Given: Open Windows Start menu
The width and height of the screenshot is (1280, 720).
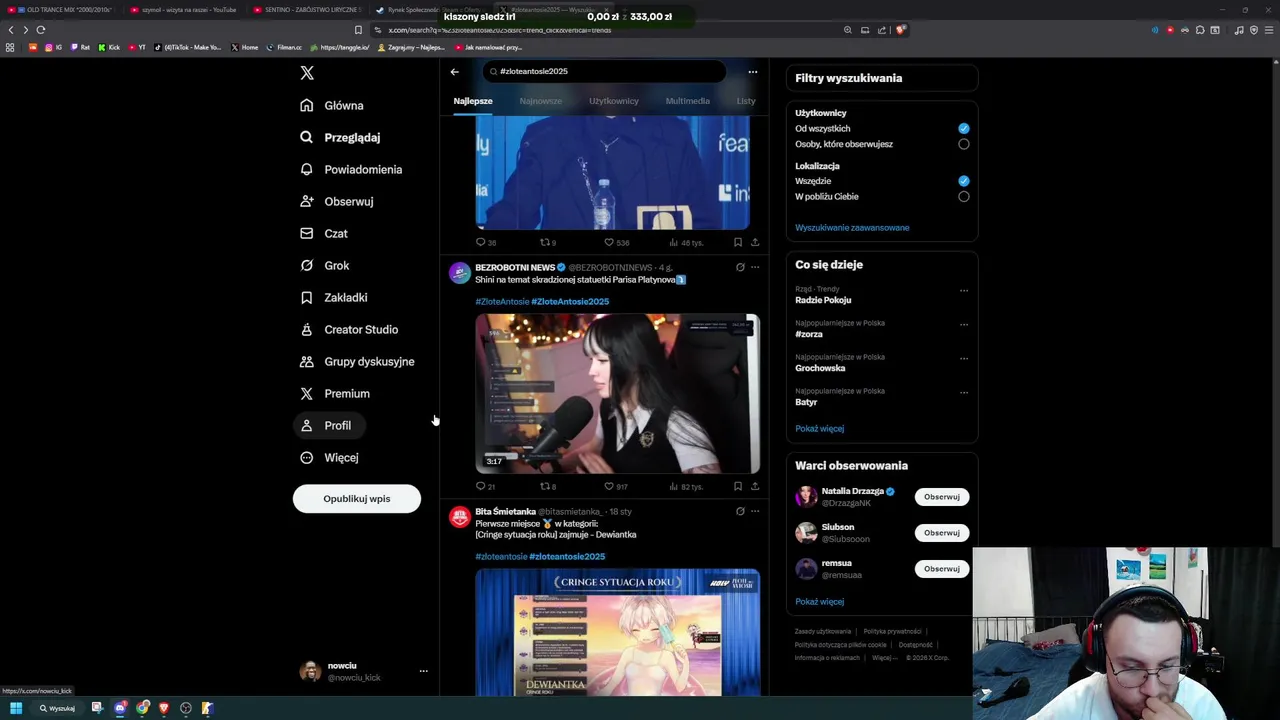Looking at the screenshot, I should click(x=16, y=708).
